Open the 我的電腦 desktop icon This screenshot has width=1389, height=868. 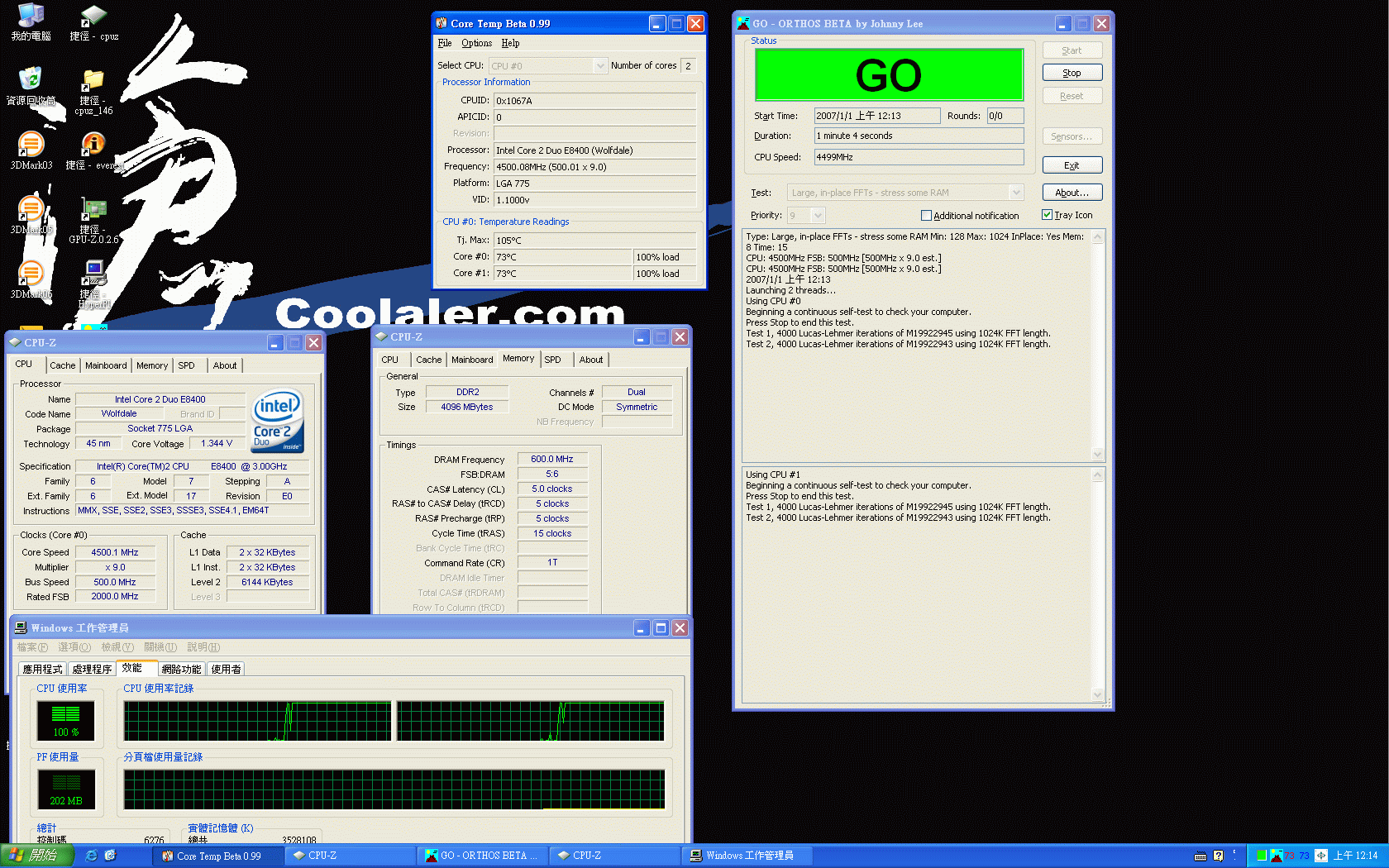(x=31, y=21)
